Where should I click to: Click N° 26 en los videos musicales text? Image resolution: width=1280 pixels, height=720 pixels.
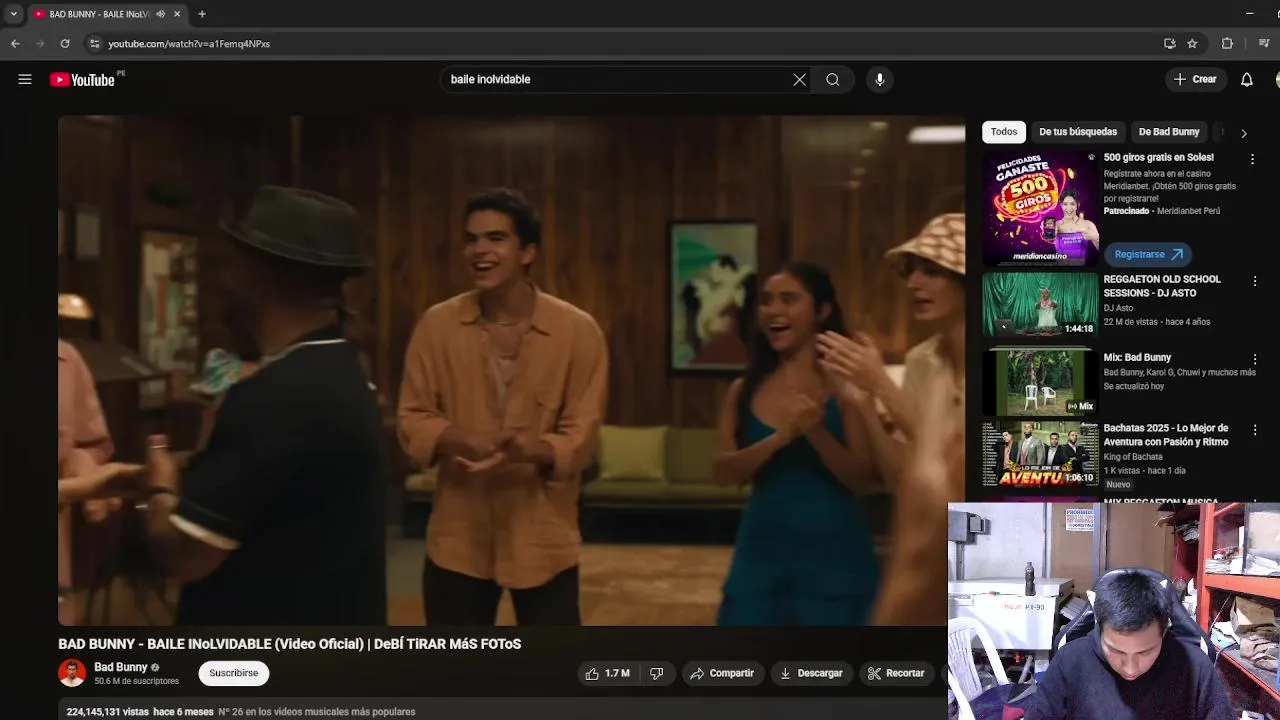coord(317,712)
